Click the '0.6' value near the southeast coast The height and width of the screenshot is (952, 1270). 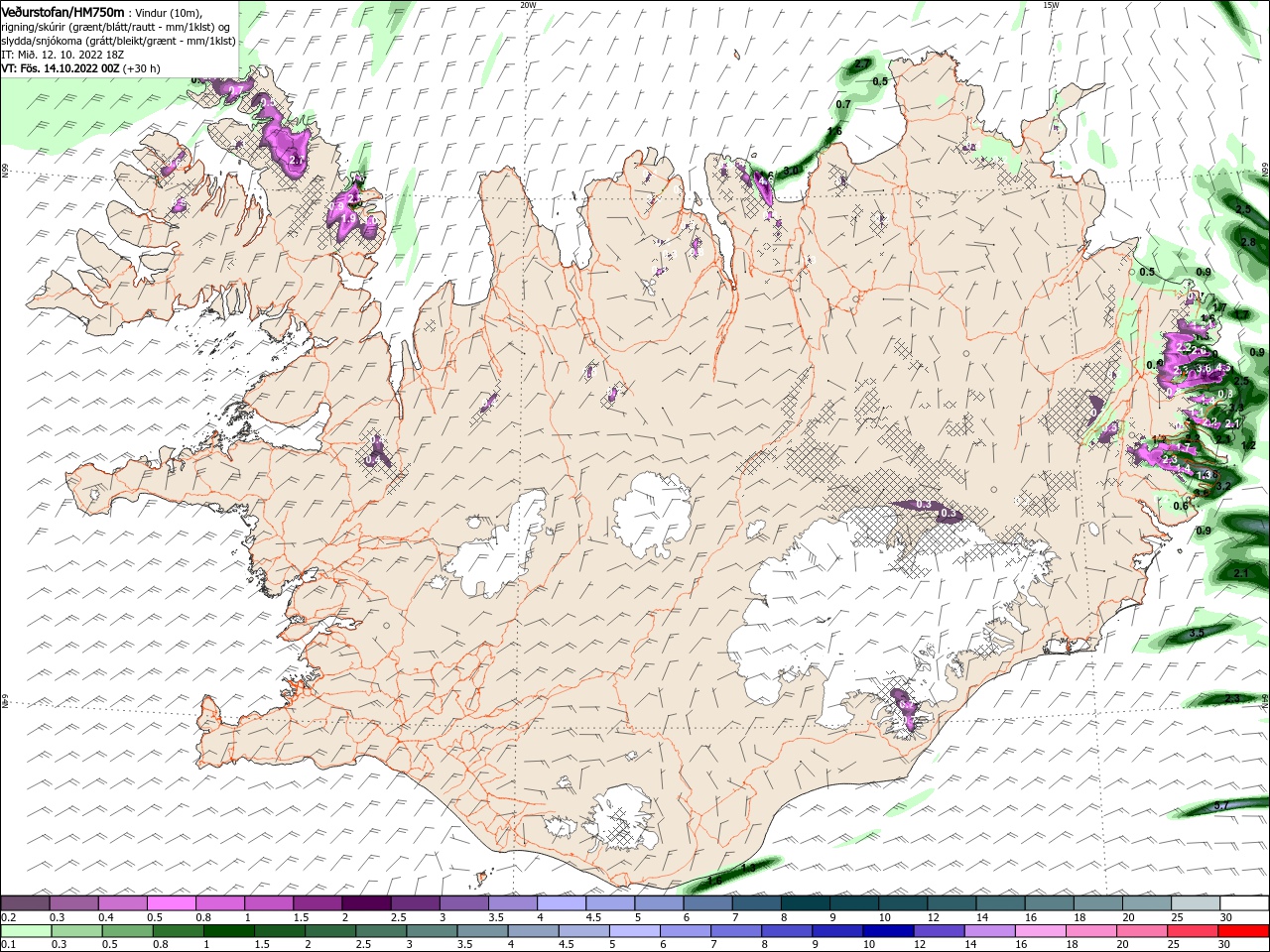(1181, 506)
